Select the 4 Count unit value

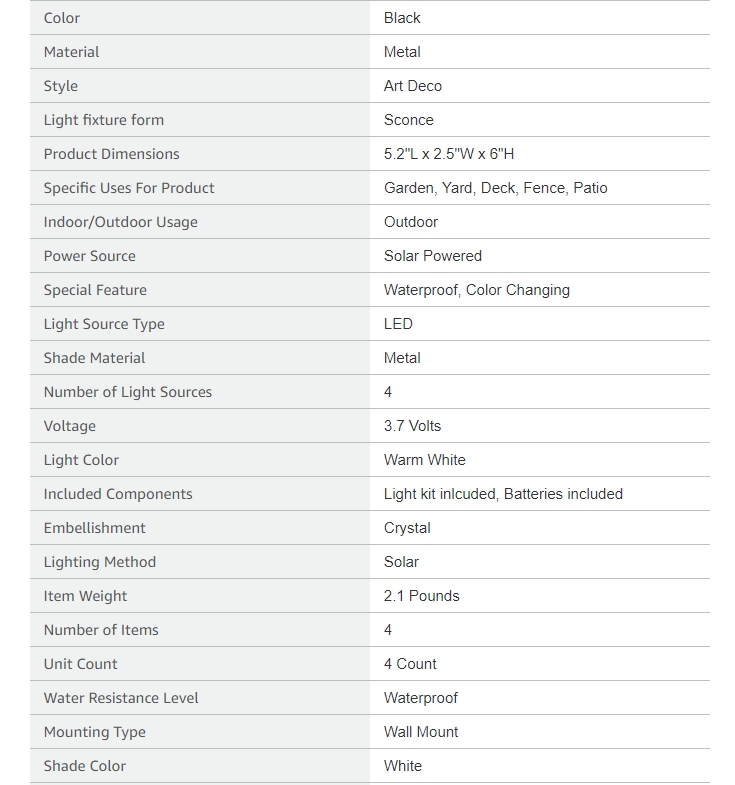(410, 664)
